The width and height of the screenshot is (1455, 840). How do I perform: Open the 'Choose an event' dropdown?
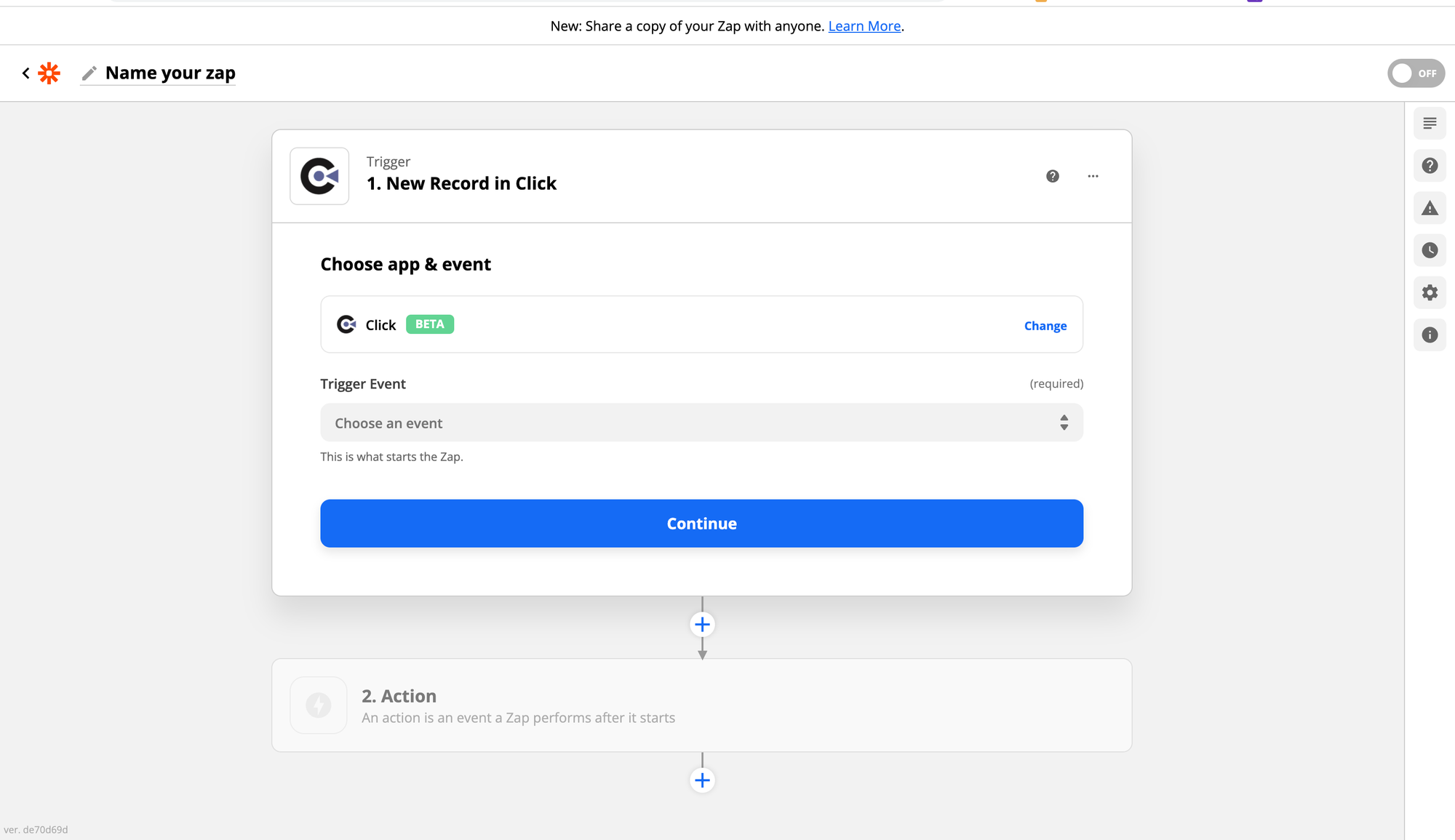point(701,423)
